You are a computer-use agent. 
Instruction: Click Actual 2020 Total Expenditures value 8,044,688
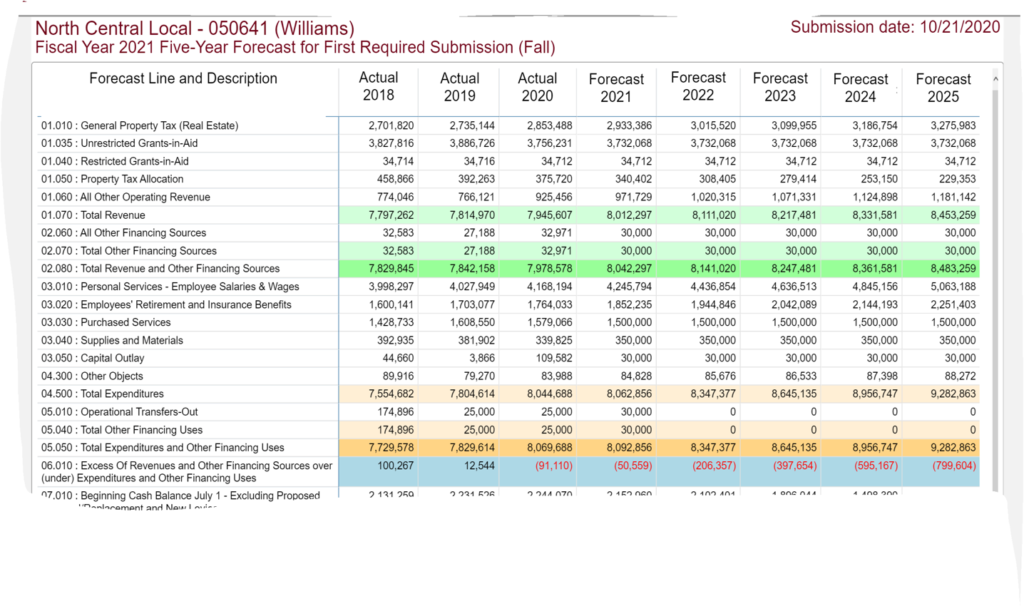click(548, 394)
